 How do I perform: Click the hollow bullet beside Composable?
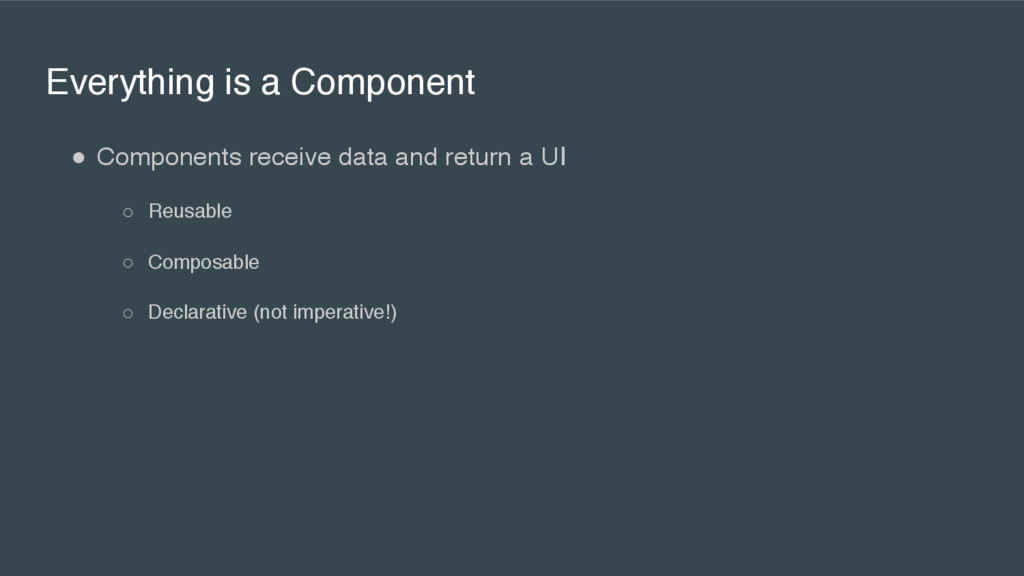[128, 263]
